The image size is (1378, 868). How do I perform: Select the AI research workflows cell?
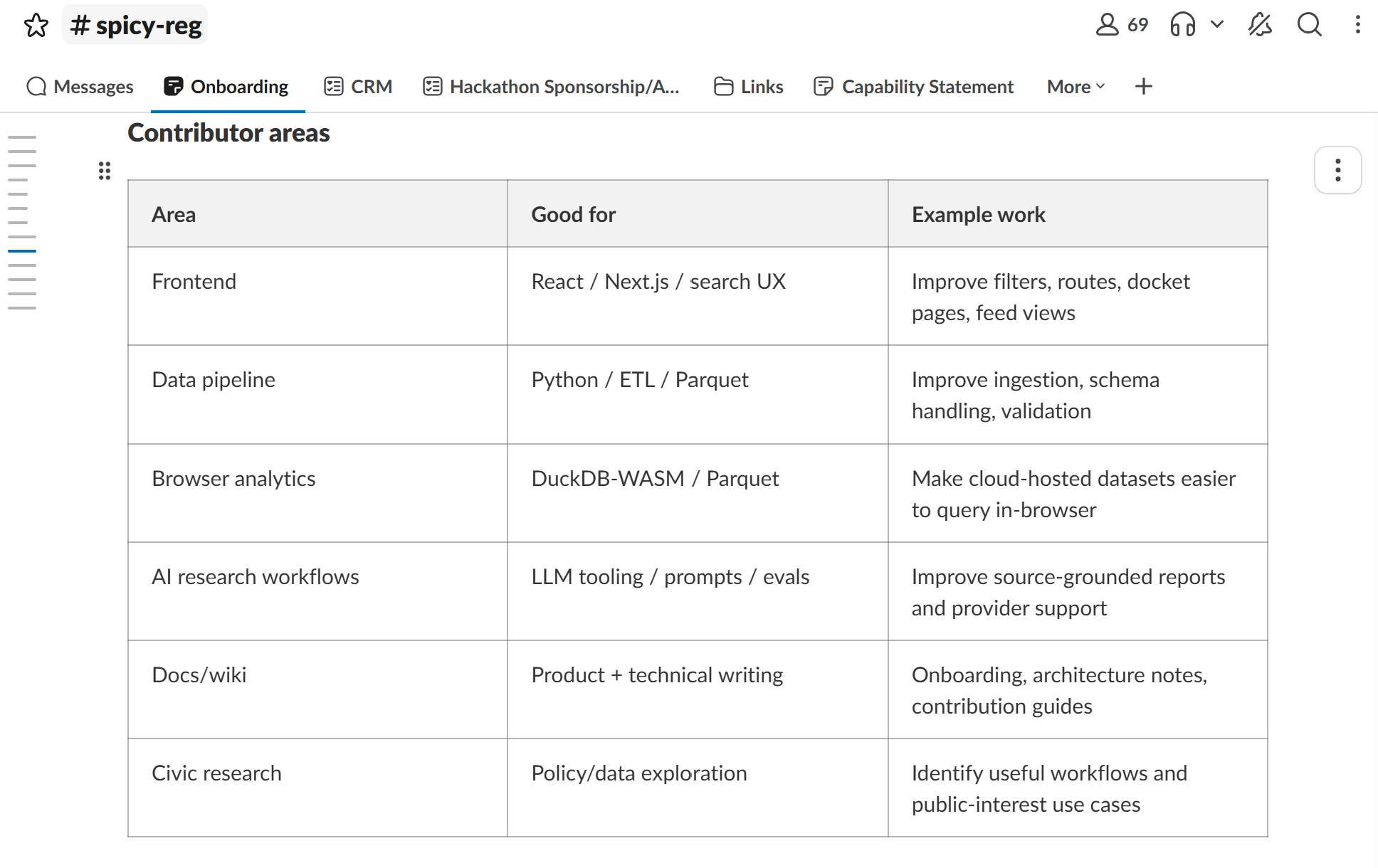(317, 591)
